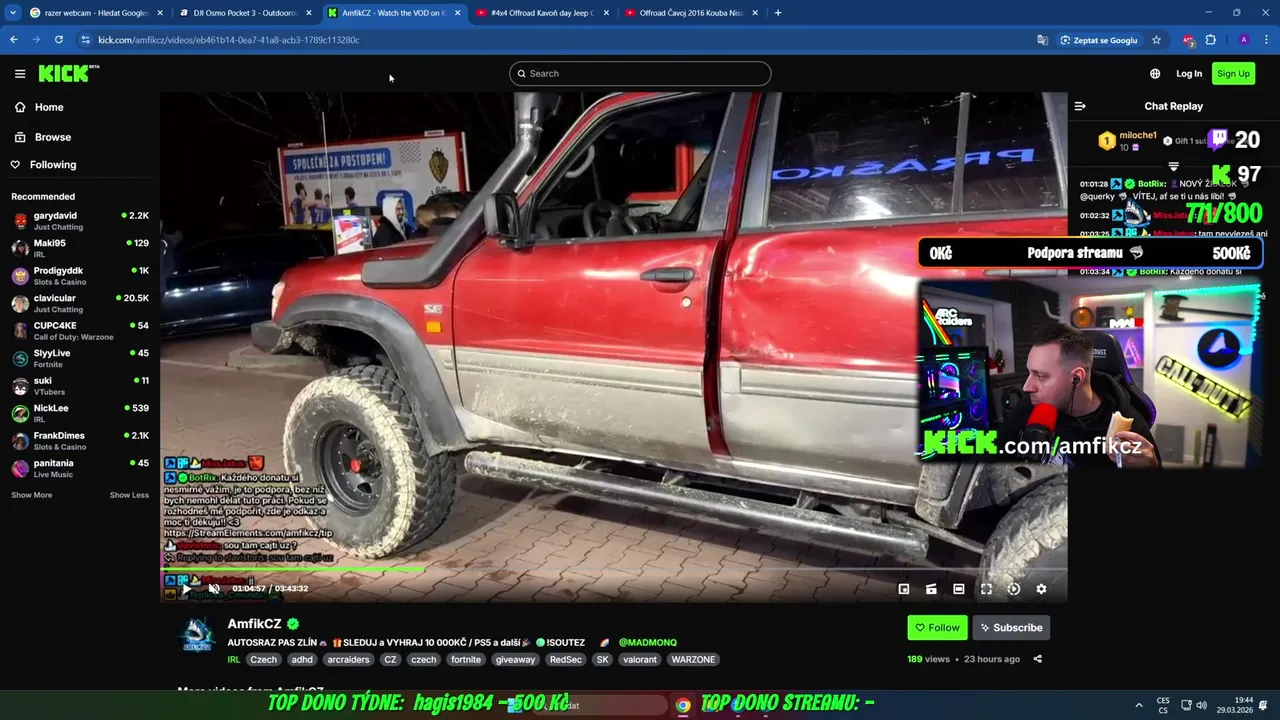
Task: Open AmfikCZ channel name link
Action: point(255,624)
